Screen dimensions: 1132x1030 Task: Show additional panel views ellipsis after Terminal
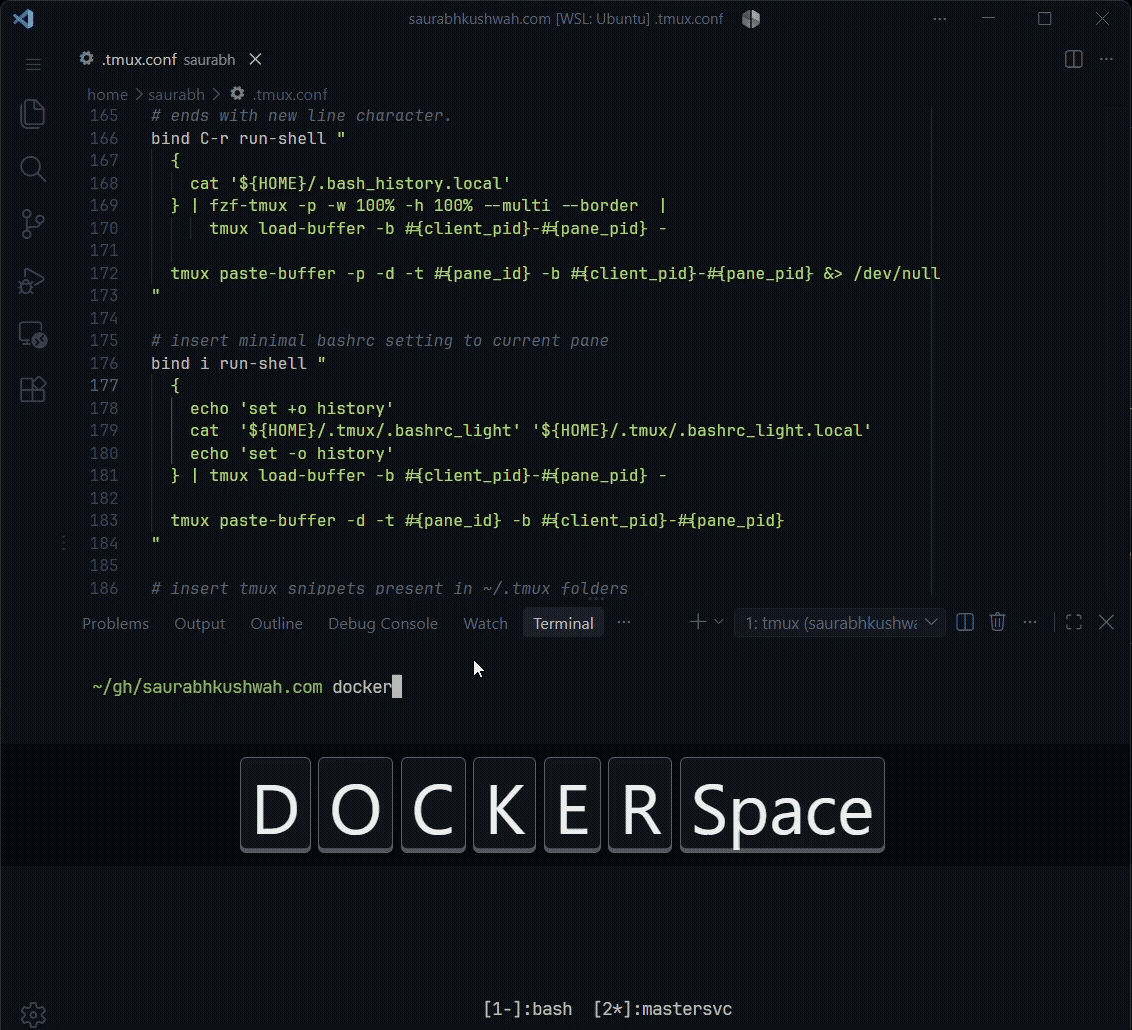(x=624, y=622)
